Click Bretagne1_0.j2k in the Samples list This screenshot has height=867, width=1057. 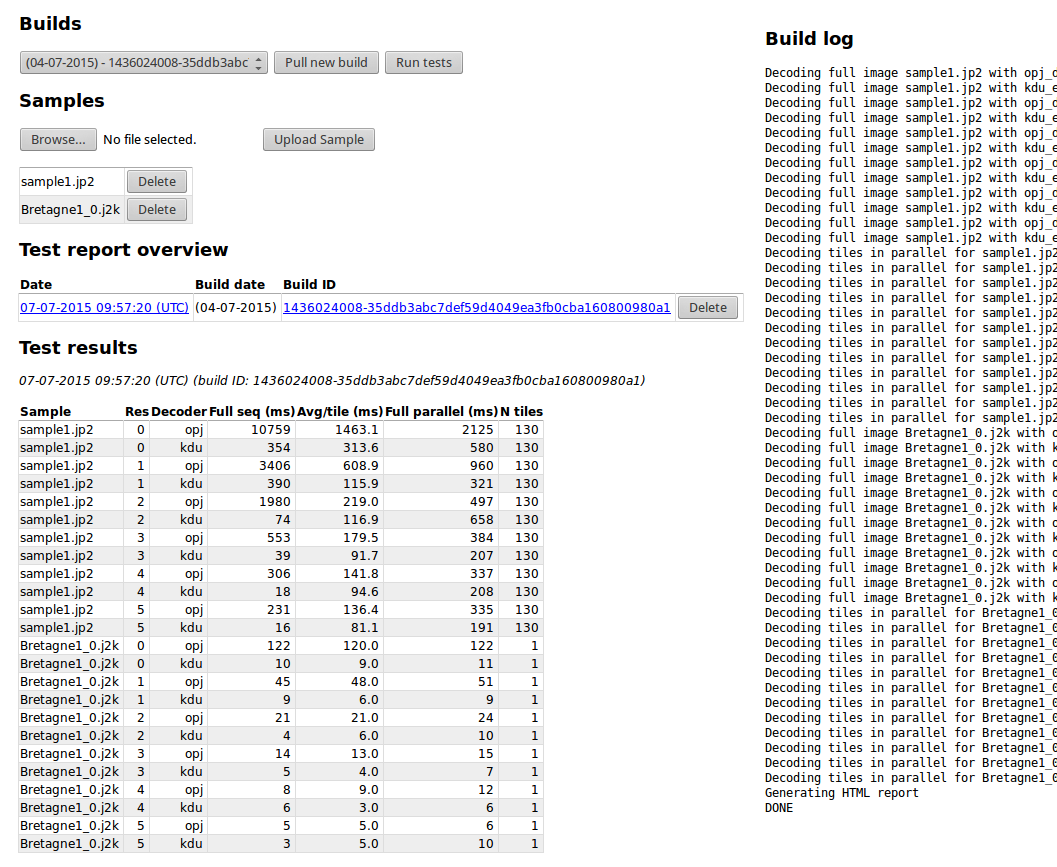point(70,210)
